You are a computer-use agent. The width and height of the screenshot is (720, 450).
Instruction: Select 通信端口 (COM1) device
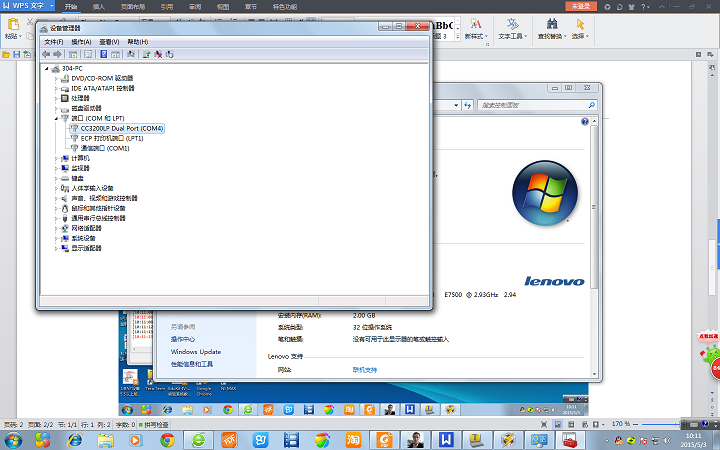click(x=105, y=148)
